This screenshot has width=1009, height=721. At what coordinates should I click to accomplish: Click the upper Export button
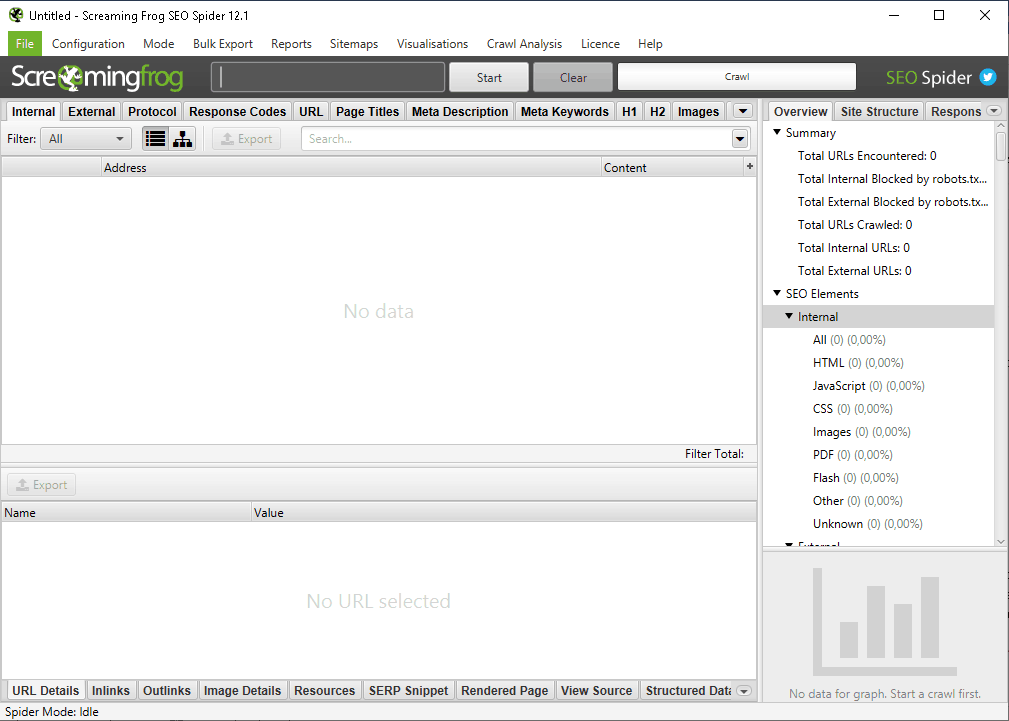pos(247,138)
